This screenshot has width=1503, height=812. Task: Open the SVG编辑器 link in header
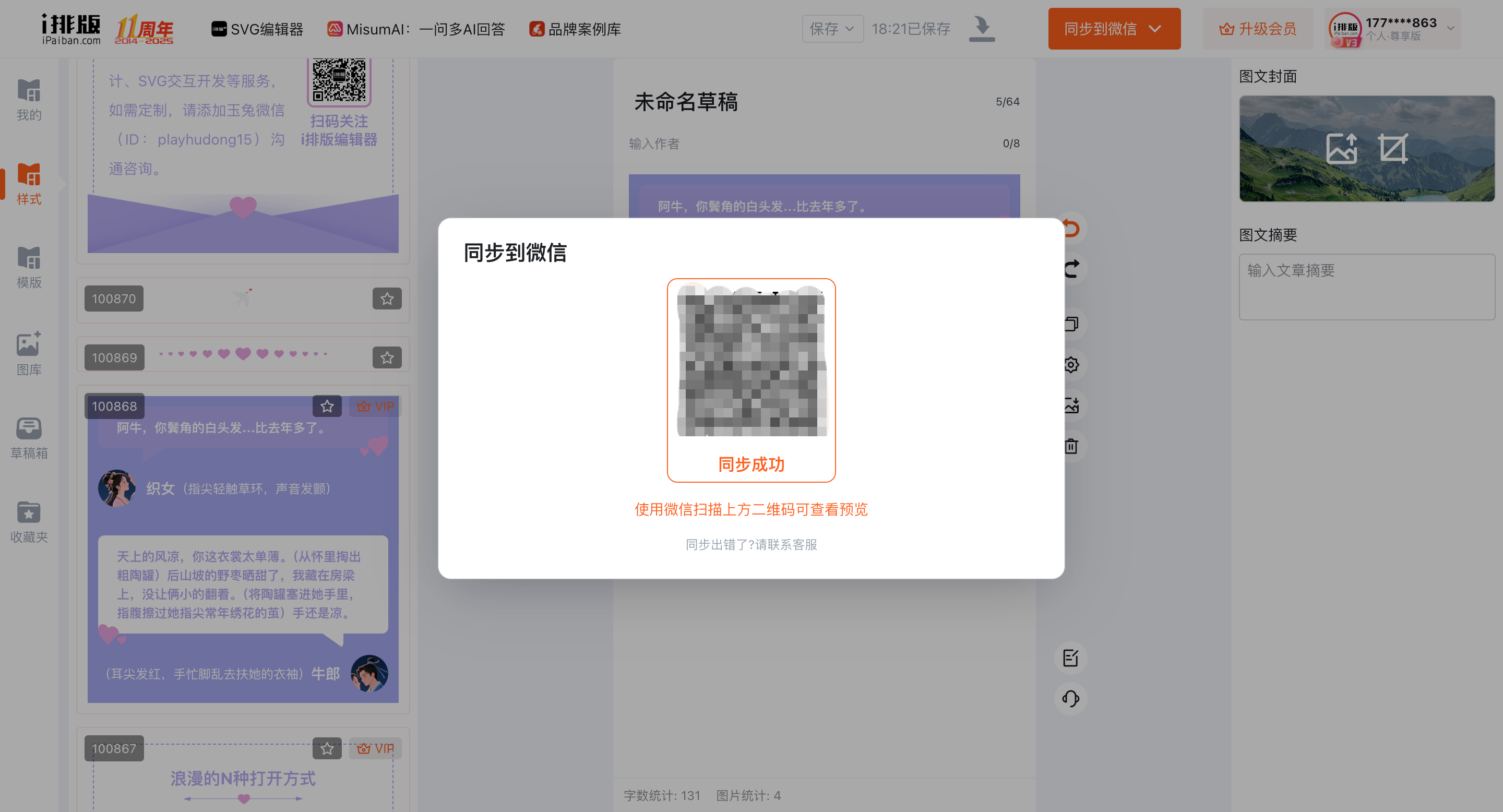click(x=257, y=29)
